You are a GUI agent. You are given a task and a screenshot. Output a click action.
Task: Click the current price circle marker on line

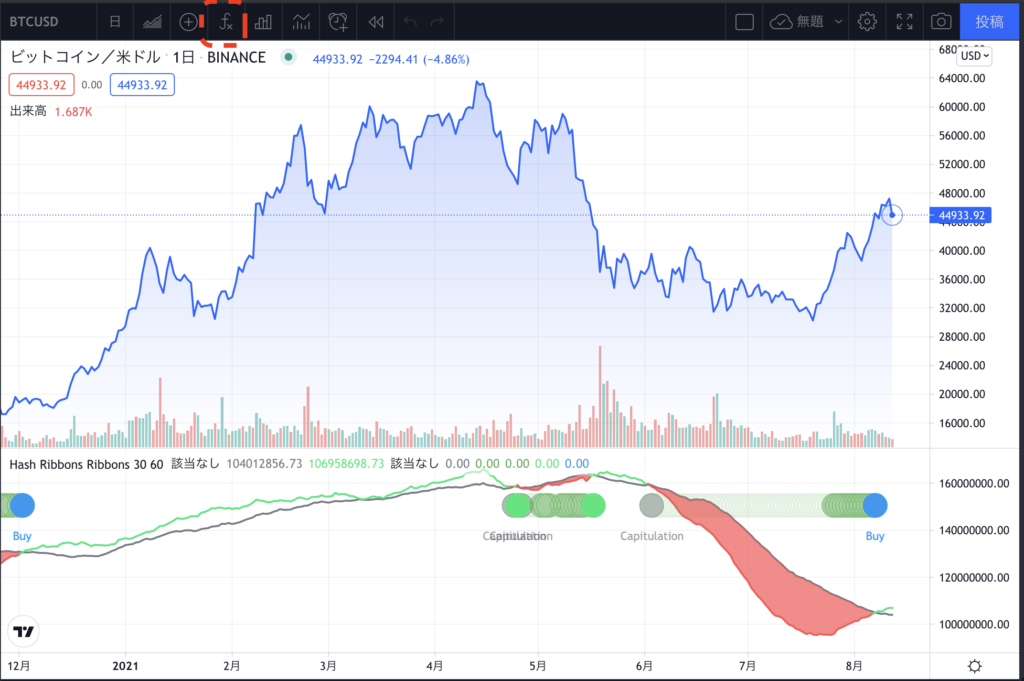click(x=892, y=215)
